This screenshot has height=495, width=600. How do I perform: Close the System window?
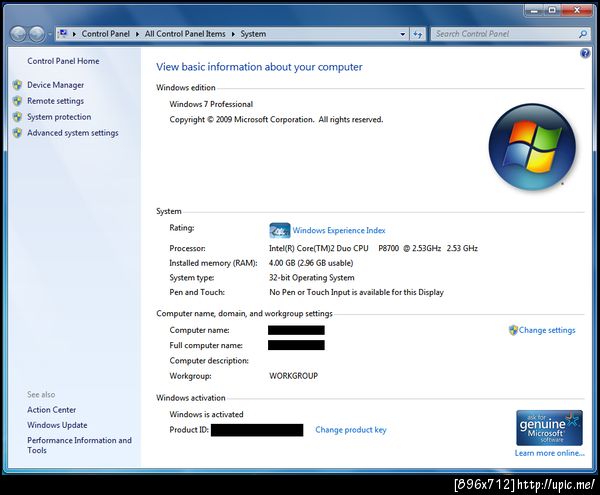[577, 10]
